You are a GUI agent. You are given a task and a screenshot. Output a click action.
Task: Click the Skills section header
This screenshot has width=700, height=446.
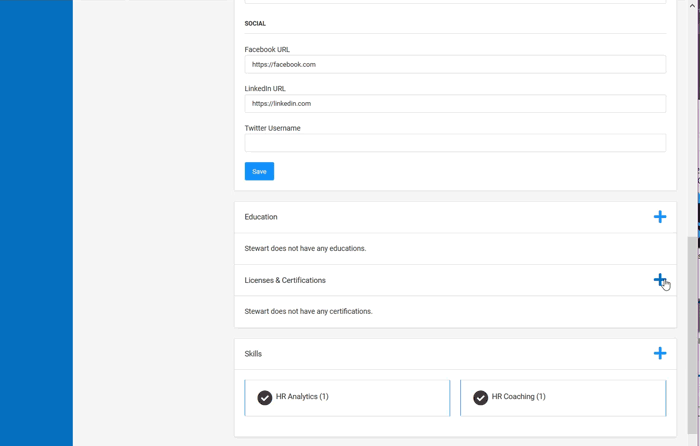point(253,354)
